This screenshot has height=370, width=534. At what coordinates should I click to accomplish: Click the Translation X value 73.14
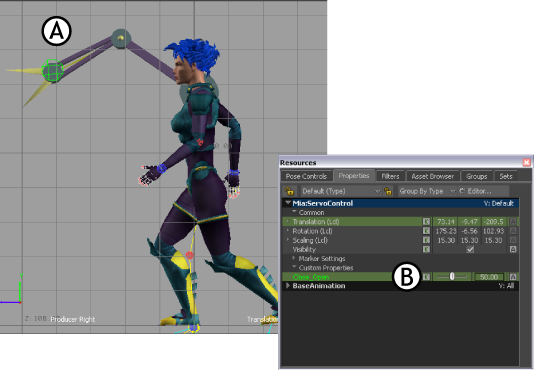click(445, 222)
